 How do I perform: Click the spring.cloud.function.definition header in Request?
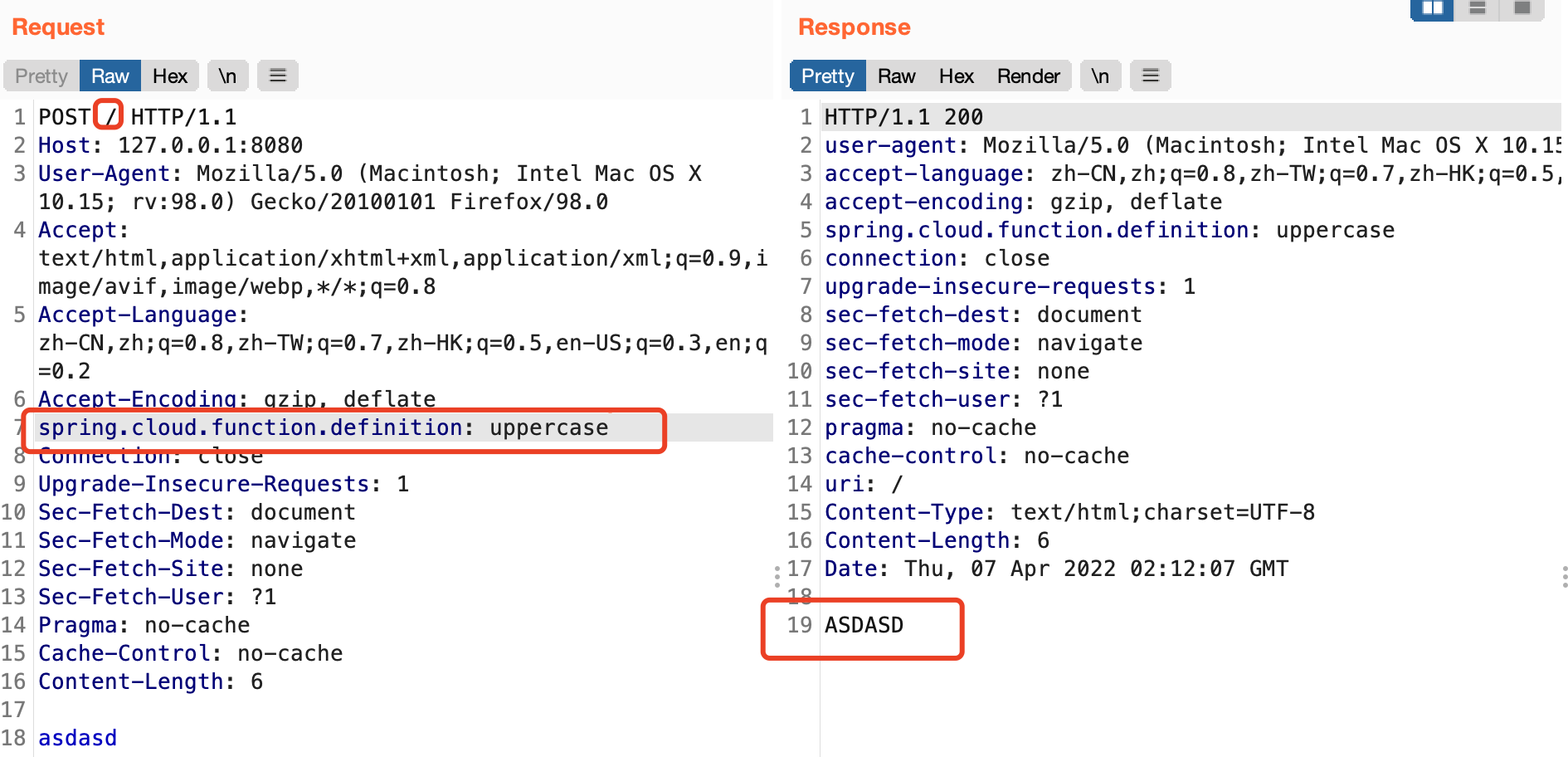click(324, 427)
